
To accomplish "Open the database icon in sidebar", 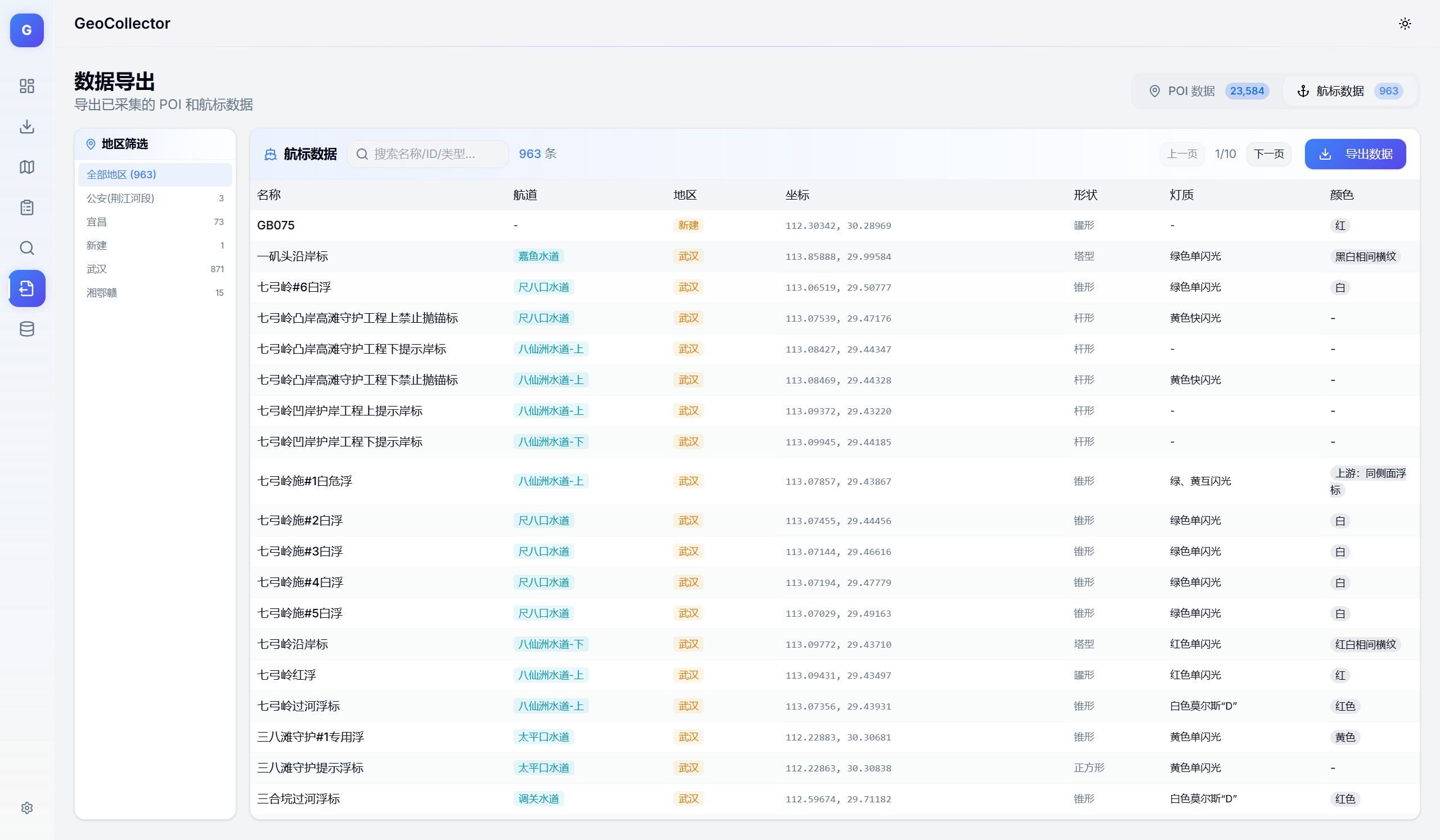I will (x=27, y=329).
